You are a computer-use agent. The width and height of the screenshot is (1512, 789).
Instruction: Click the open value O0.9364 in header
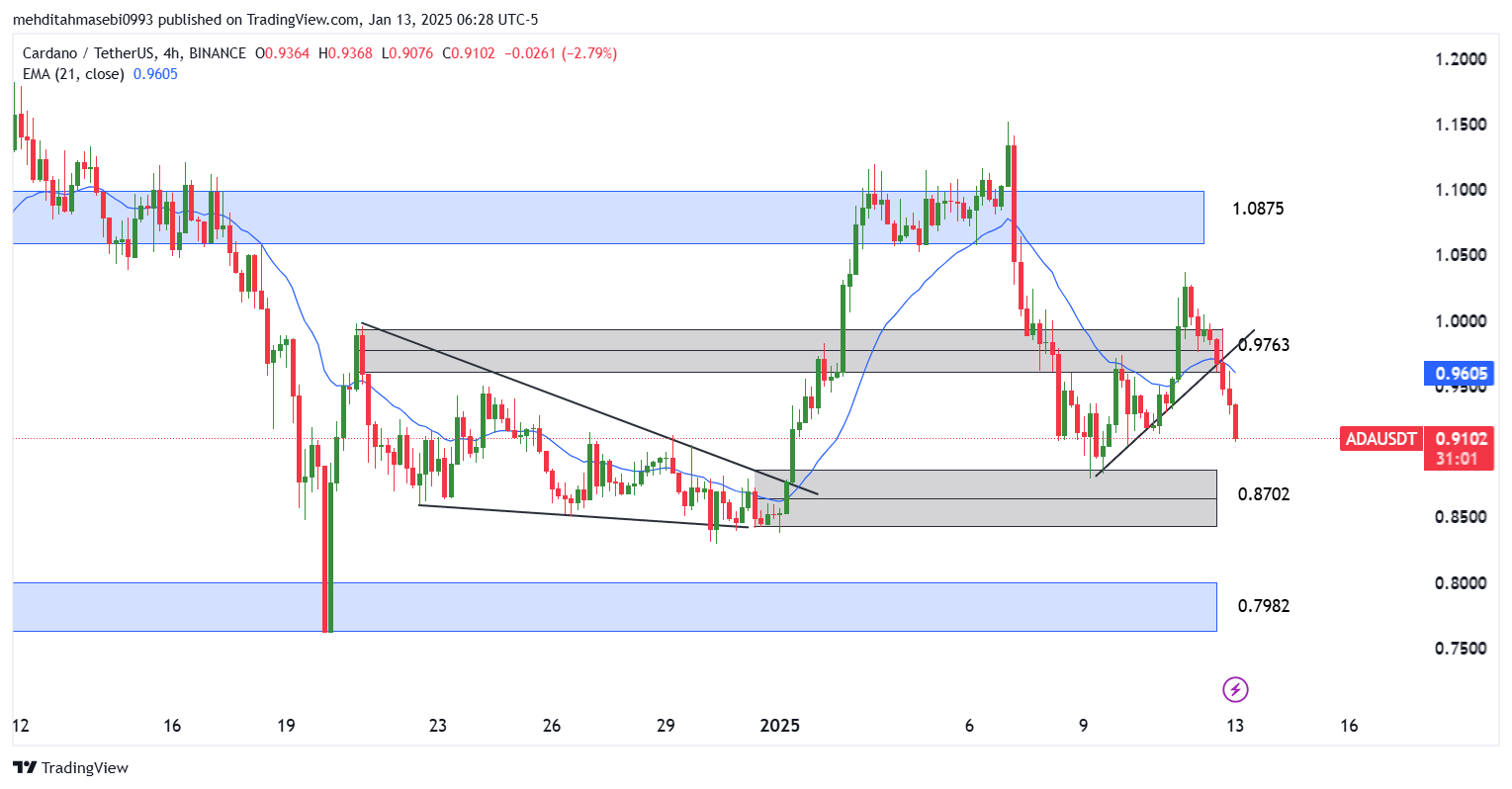[x=282, y=53]
